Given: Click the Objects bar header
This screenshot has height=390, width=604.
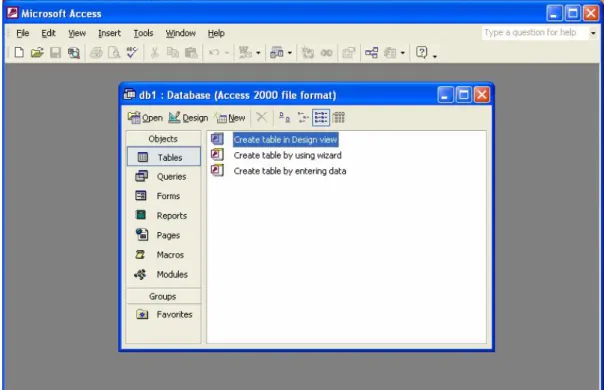Looking at the screenshot, I should coord(163,139).
